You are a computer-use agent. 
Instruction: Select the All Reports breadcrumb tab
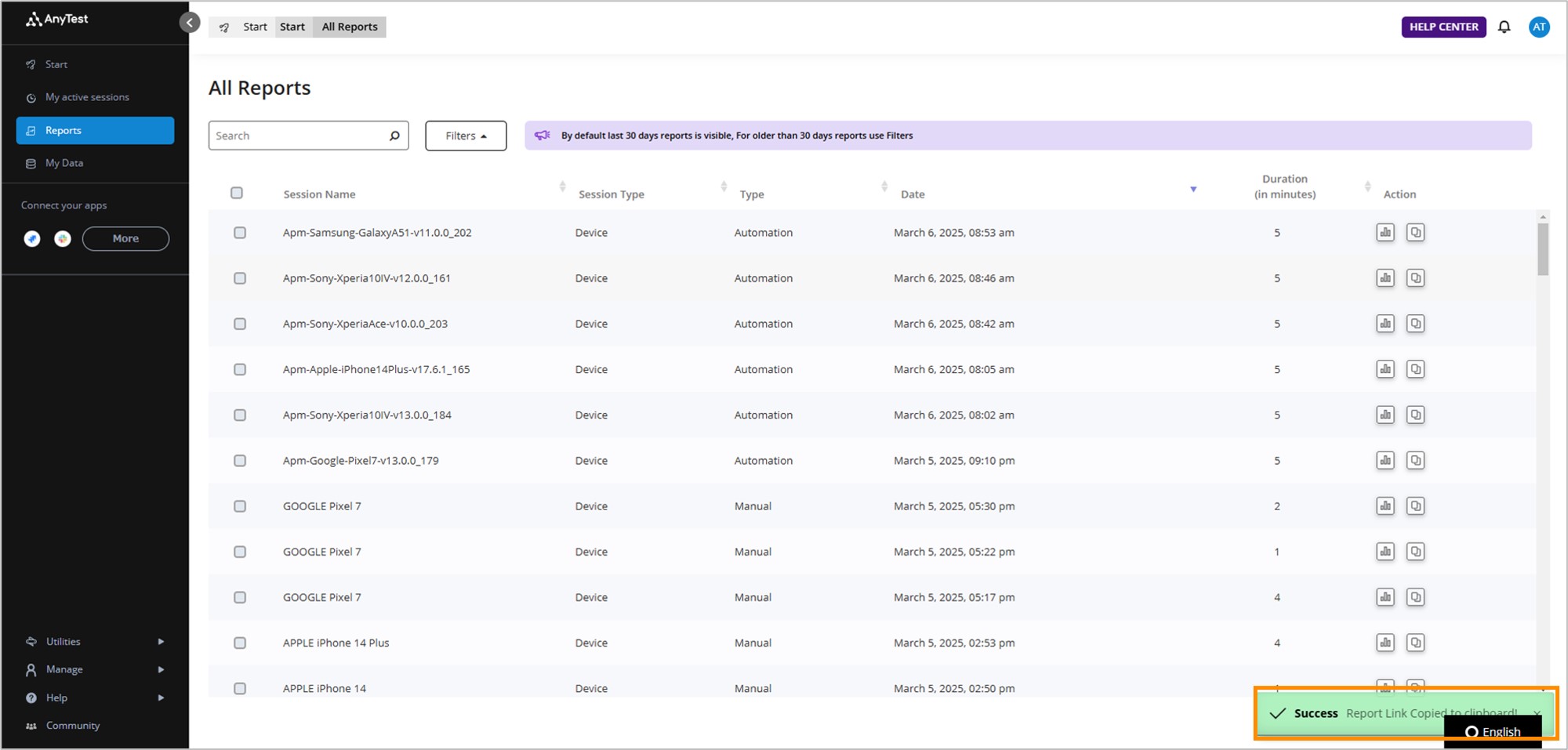(x=350, y=27)
